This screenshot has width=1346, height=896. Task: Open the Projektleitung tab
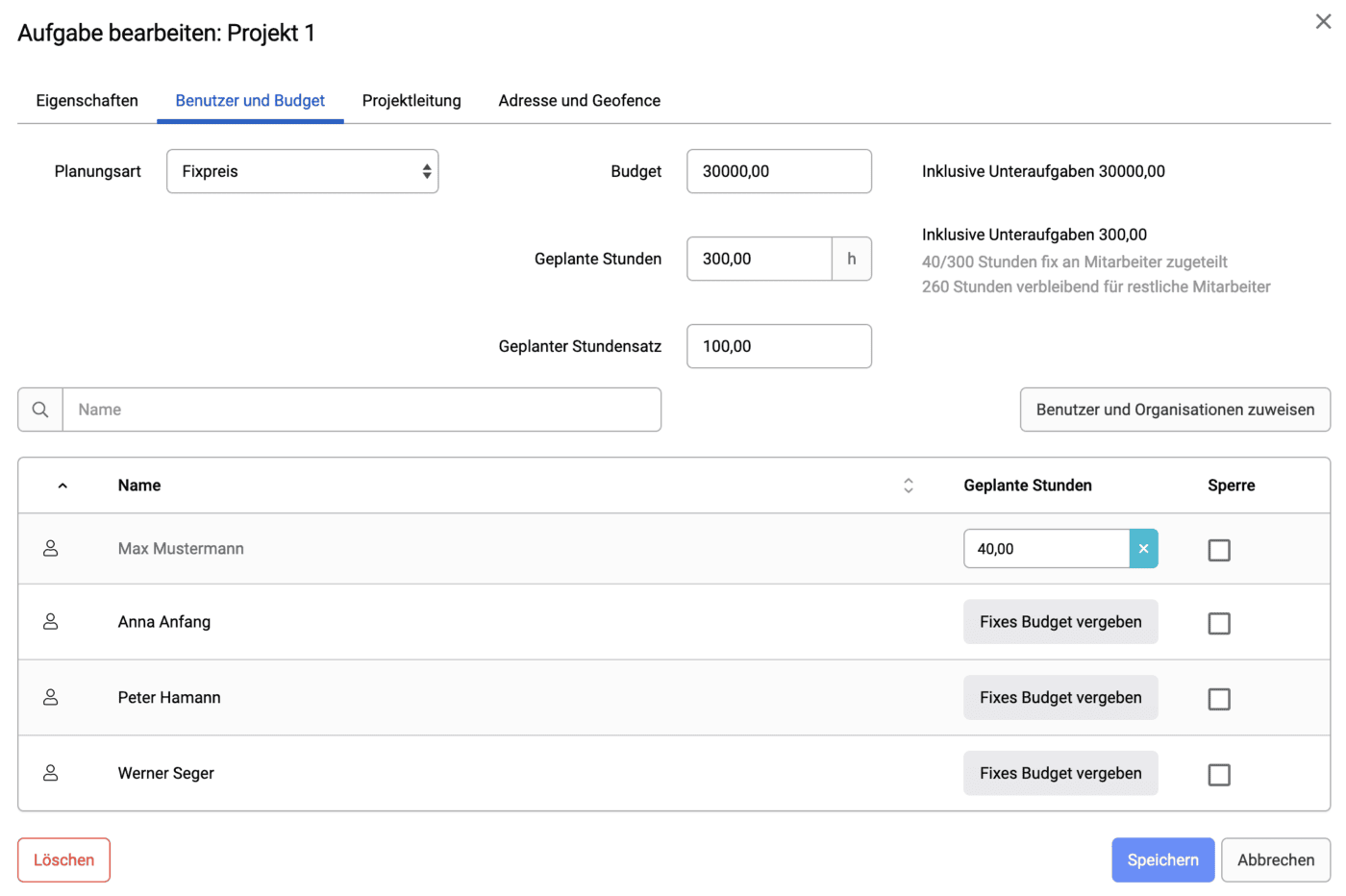coord(411,101)
